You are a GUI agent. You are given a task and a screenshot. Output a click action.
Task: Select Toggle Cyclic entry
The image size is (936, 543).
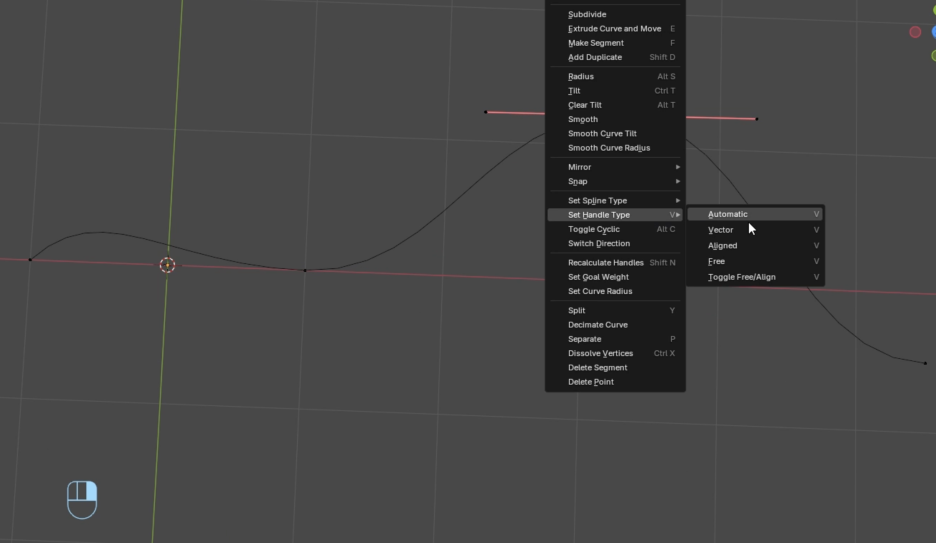pyautogui.click(x=615, y=229)
